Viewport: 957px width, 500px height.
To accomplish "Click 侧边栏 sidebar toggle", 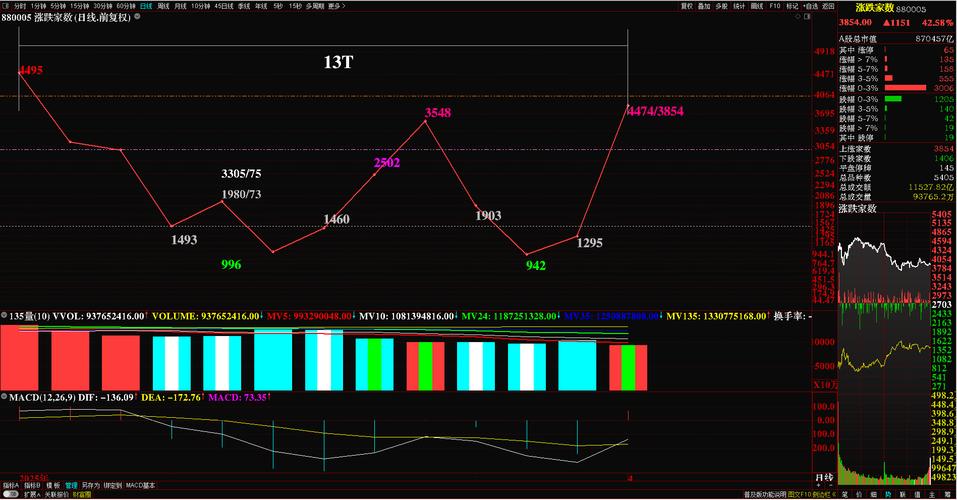I will point(824,495).
